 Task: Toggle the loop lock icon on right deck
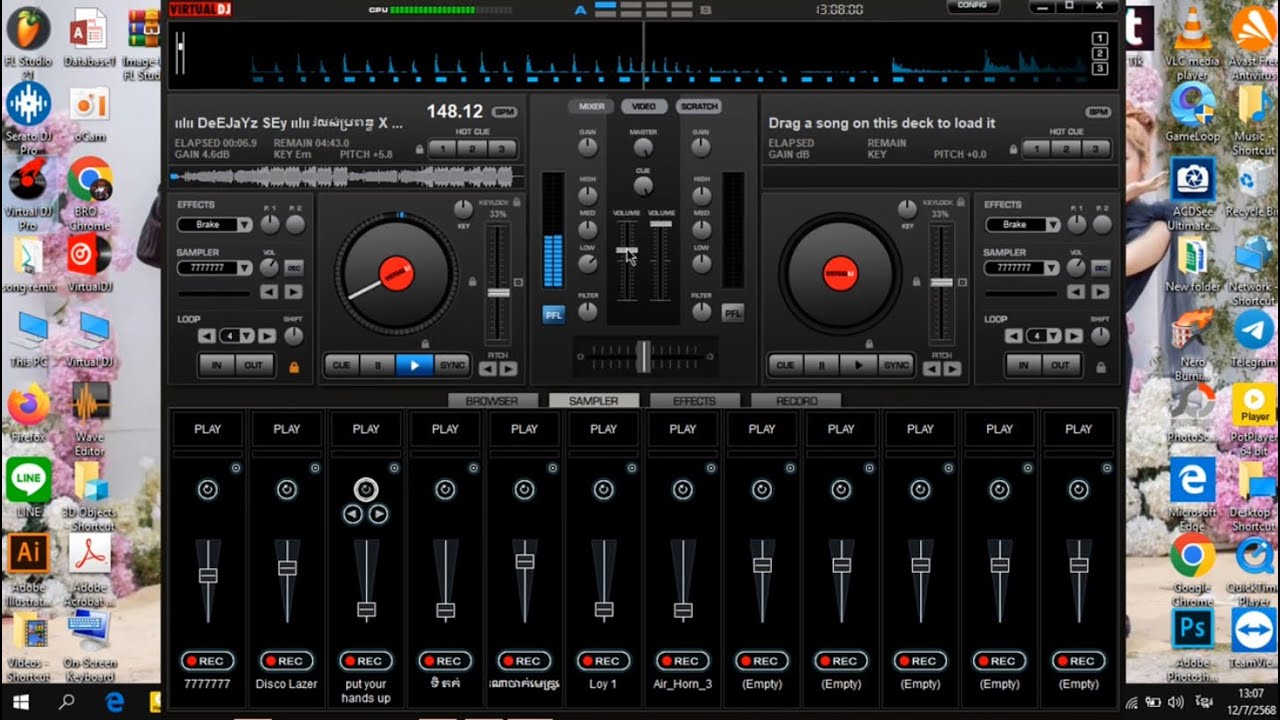[1101, 368]
